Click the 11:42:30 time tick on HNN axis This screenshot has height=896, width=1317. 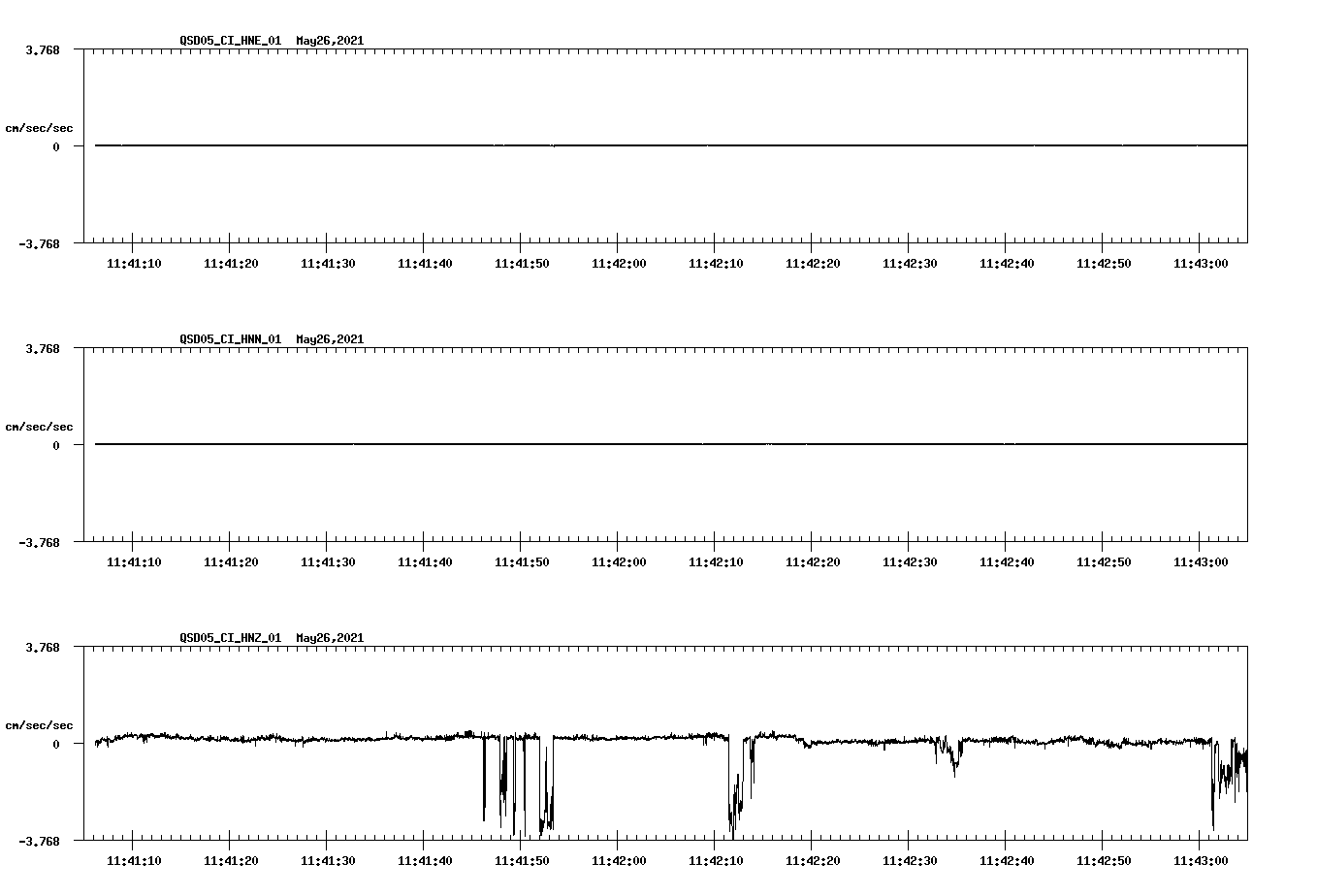click(912, 560)
